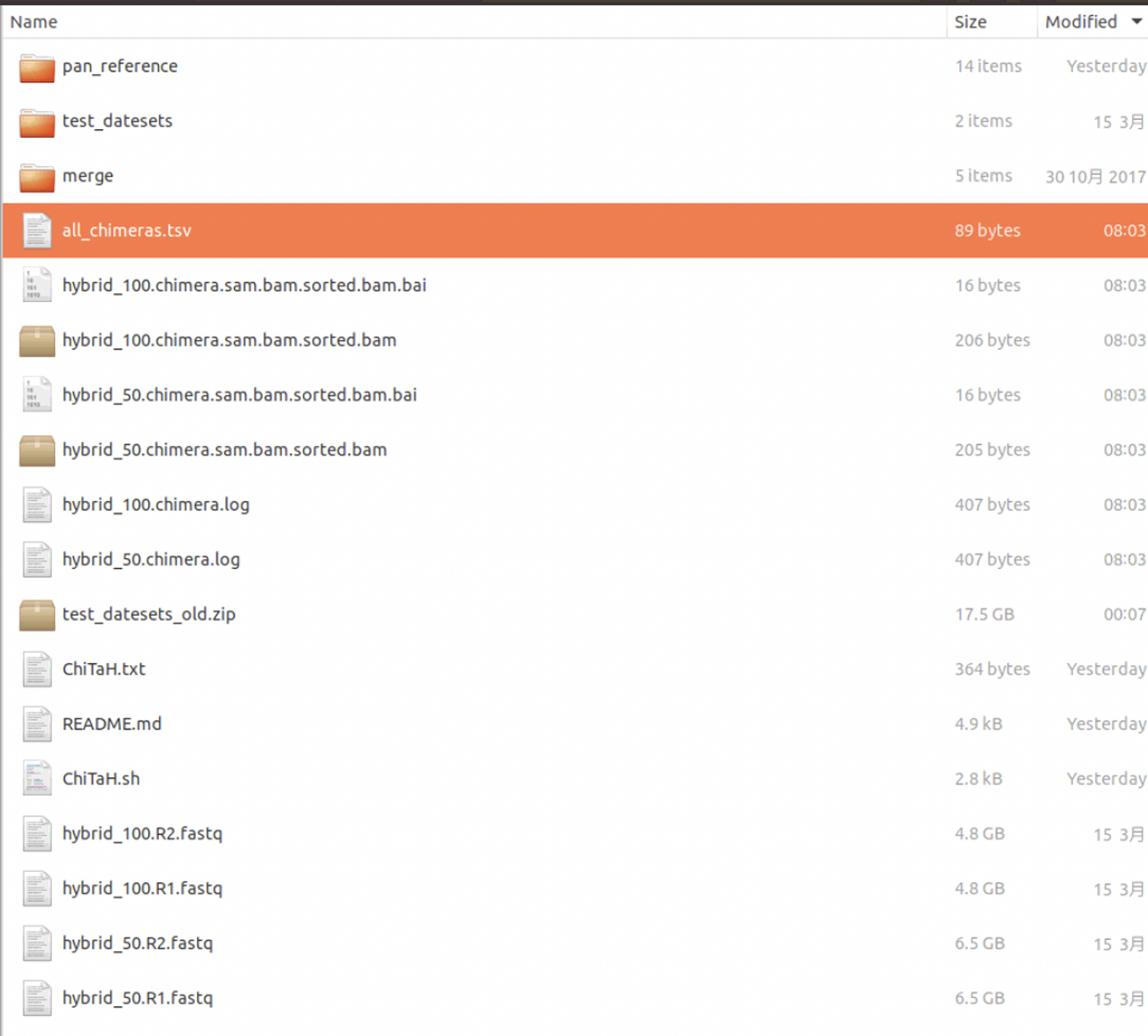Select the hybrid_50.R2.fastq file name

pyautogui.click(x=138, y=942)
